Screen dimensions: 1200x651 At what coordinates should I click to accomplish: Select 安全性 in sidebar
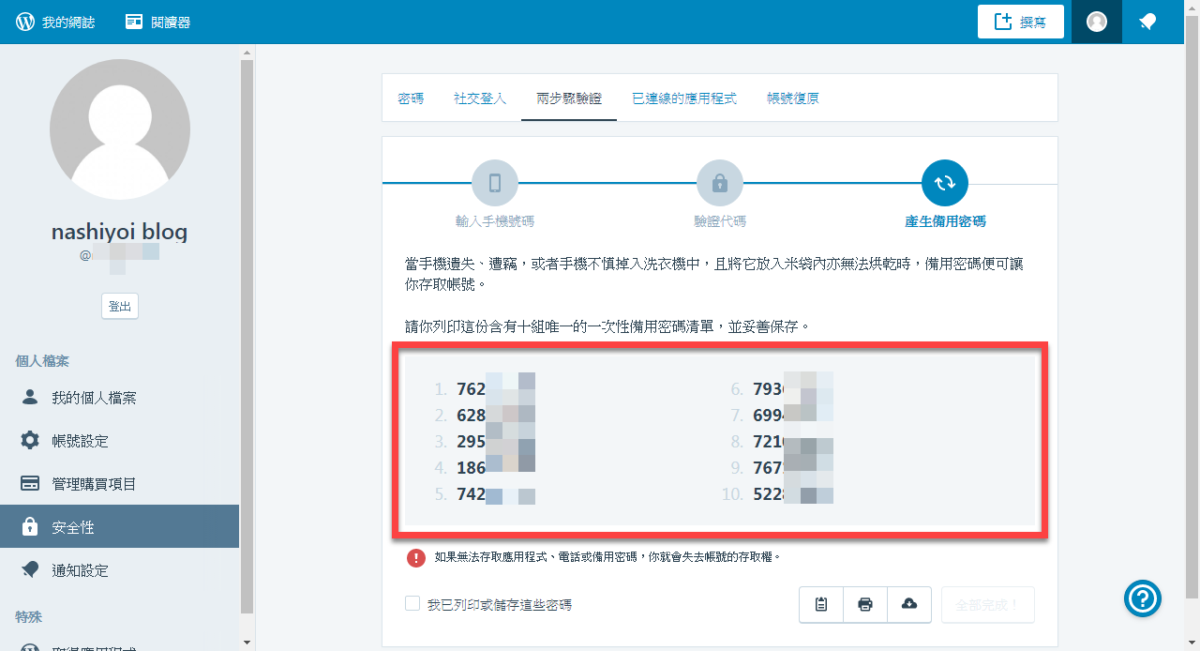[120, 527]
